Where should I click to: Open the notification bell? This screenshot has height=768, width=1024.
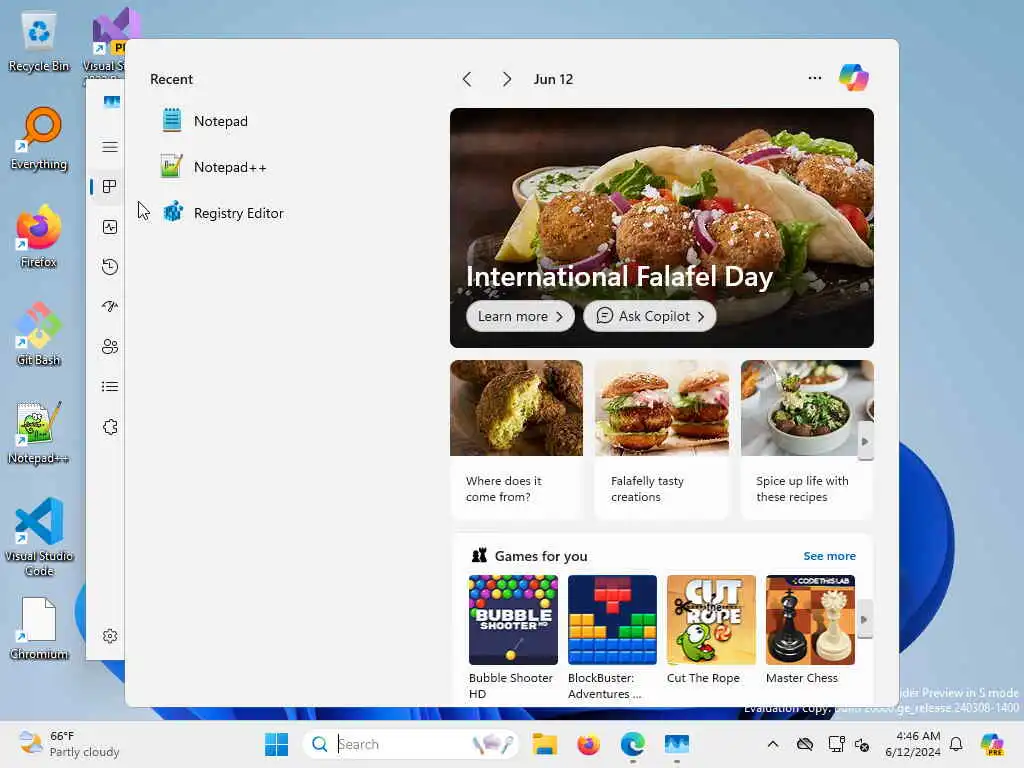pos(956,744)
